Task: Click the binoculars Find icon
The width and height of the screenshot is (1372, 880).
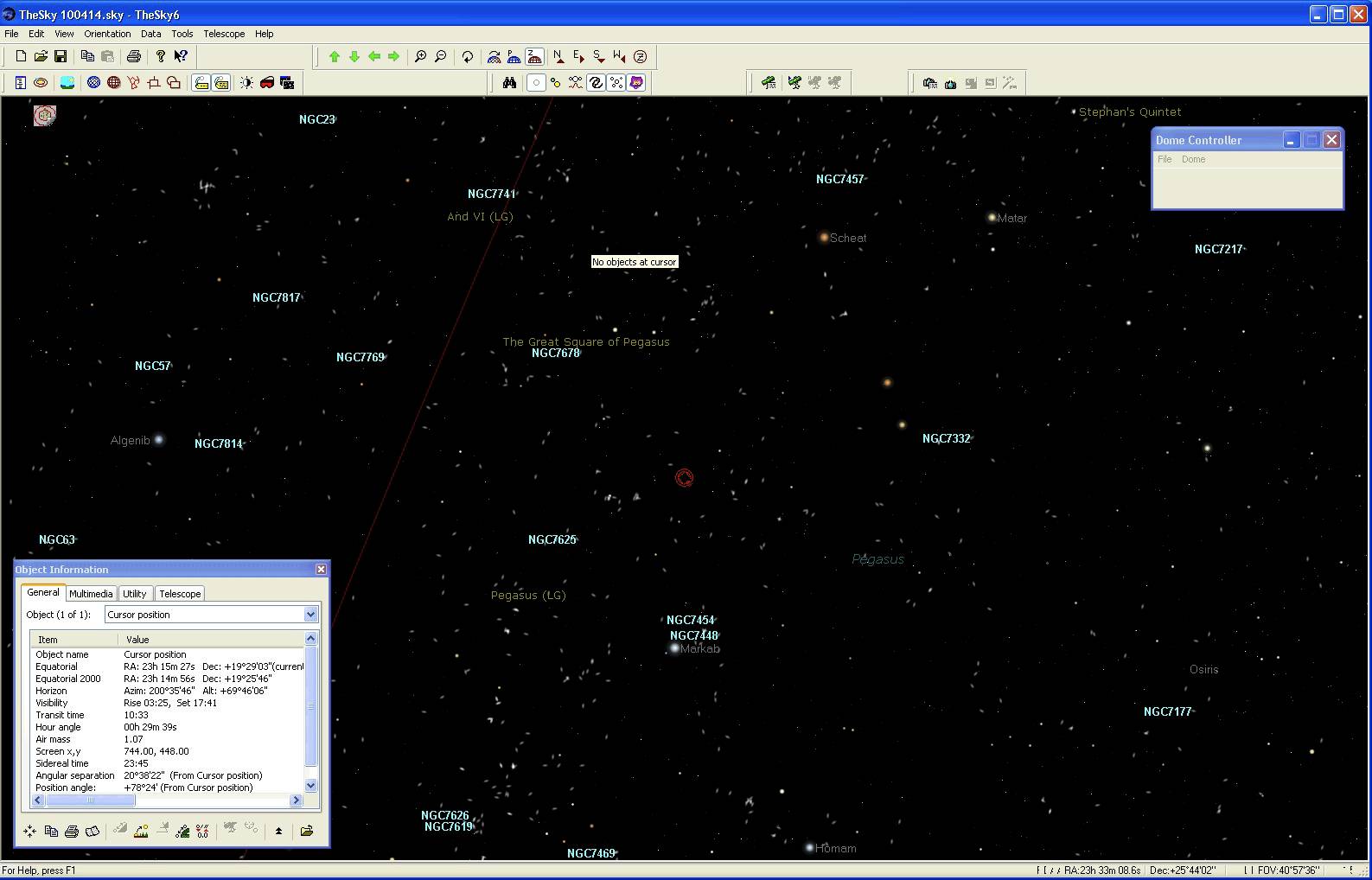Action: (509, 83)
